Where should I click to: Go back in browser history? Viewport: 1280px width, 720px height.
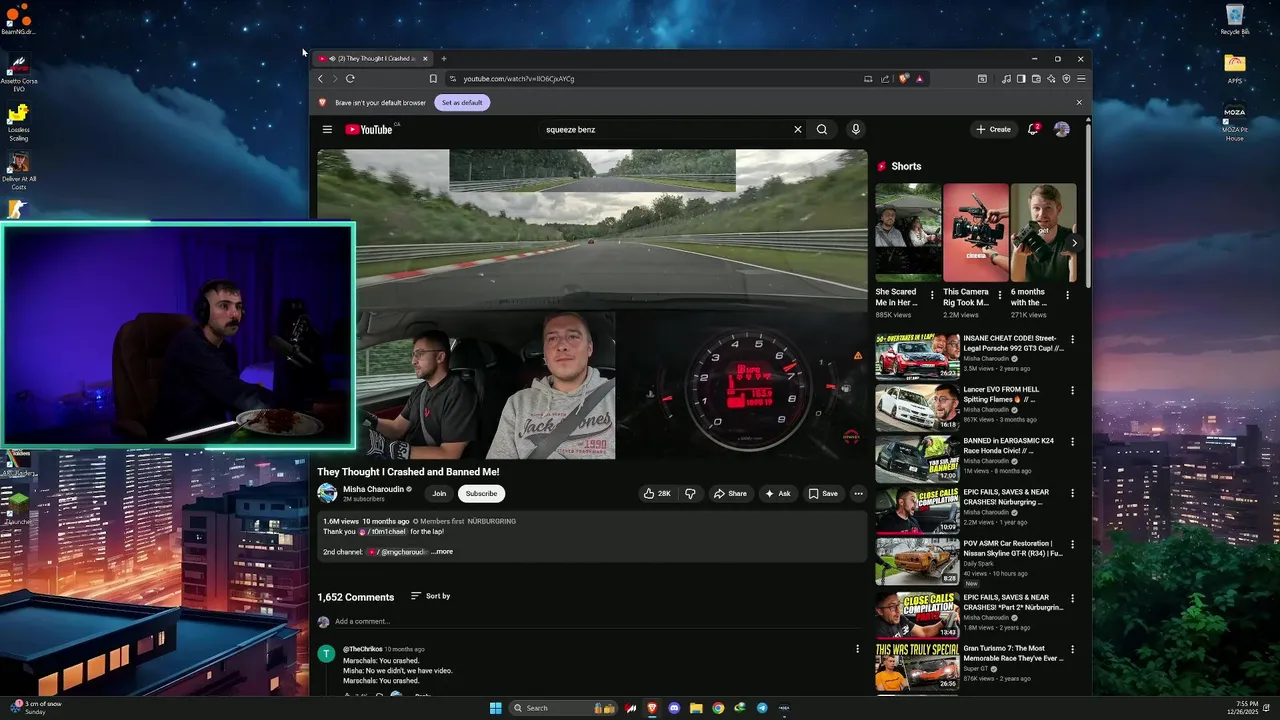pyautogui.click(x=320, y=78)
